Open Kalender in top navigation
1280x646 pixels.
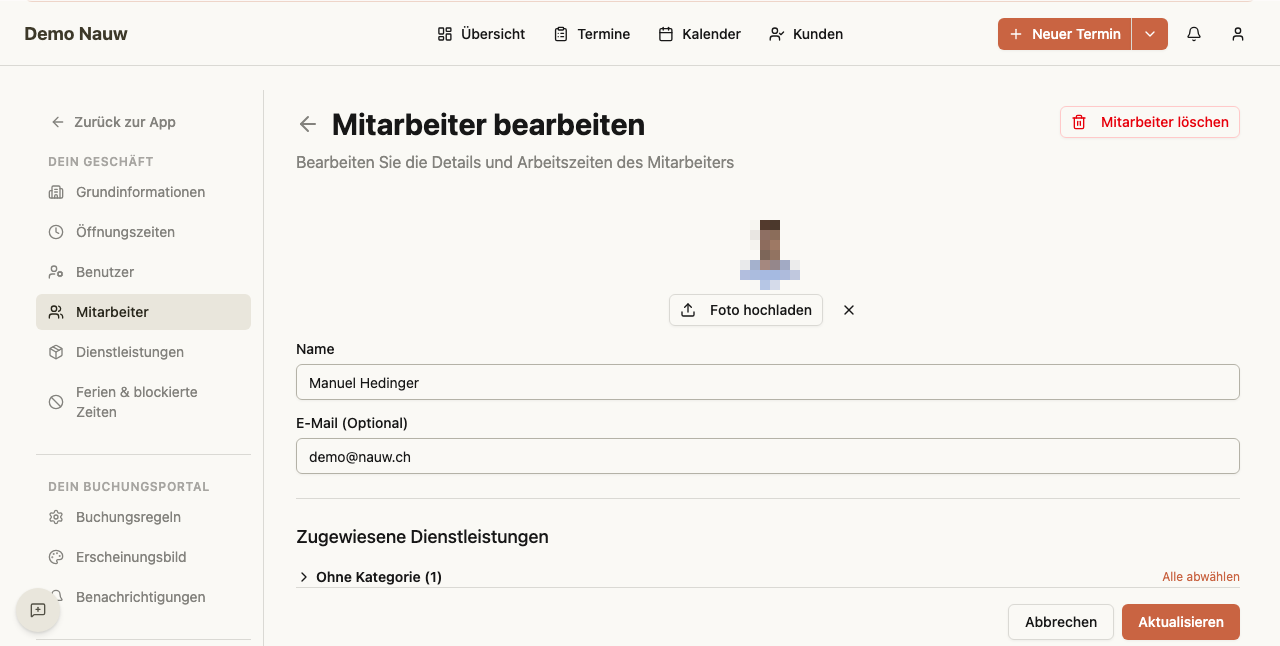[x=700, y=34]
